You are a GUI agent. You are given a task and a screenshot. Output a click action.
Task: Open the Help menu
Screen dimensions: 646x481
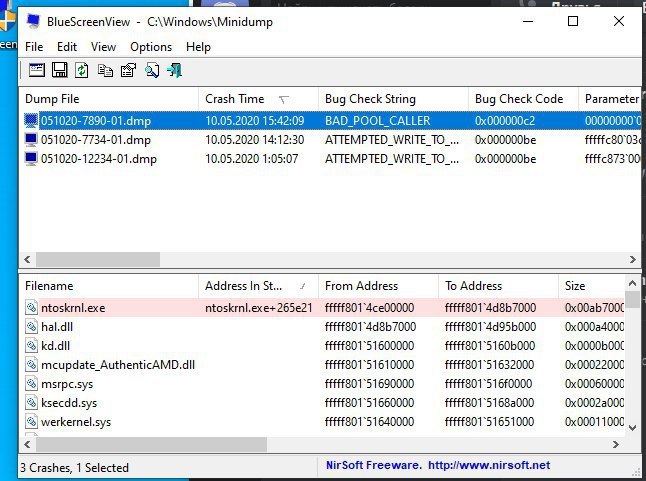tap(198, 47)
